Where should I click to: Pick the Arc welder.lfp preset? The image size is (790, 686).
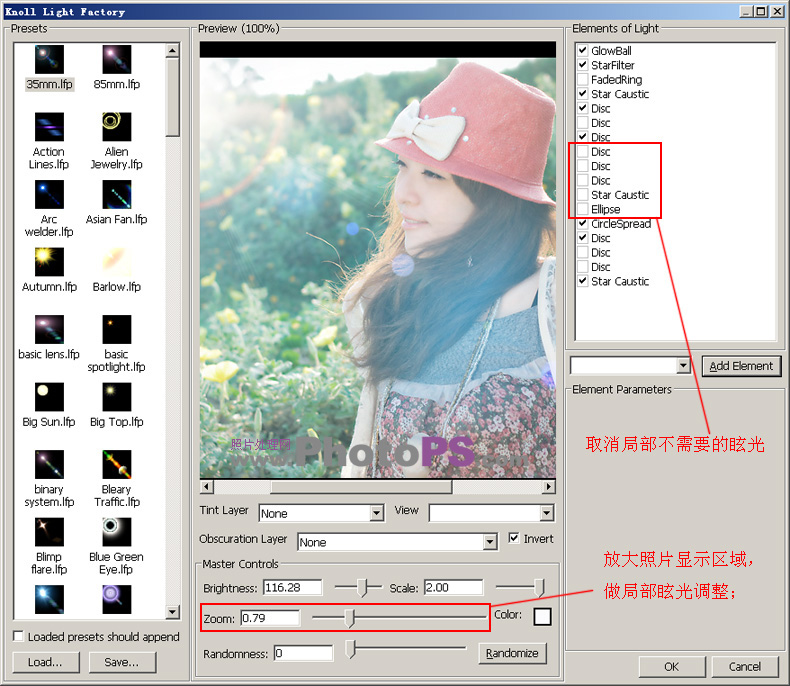pyautogui.click(x=49, y=194)
